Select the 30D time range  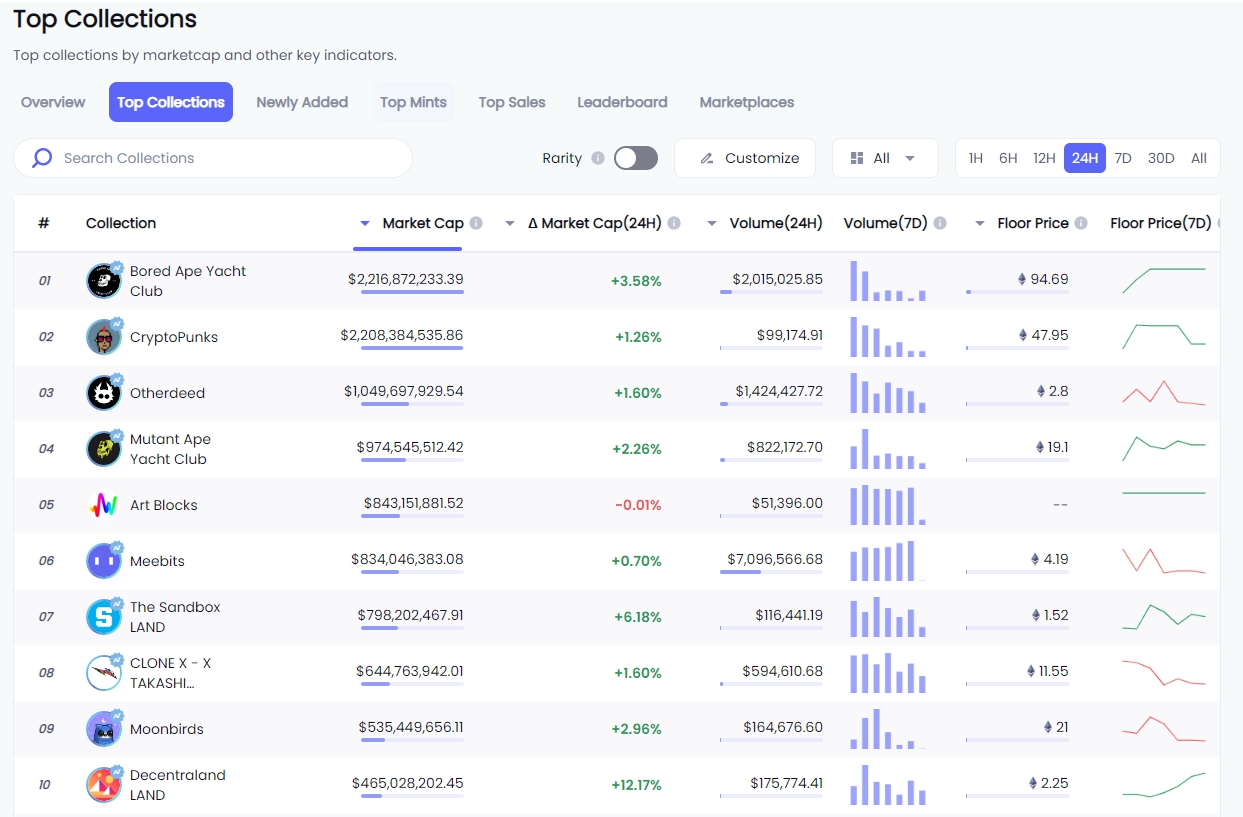pos(1161,158)
